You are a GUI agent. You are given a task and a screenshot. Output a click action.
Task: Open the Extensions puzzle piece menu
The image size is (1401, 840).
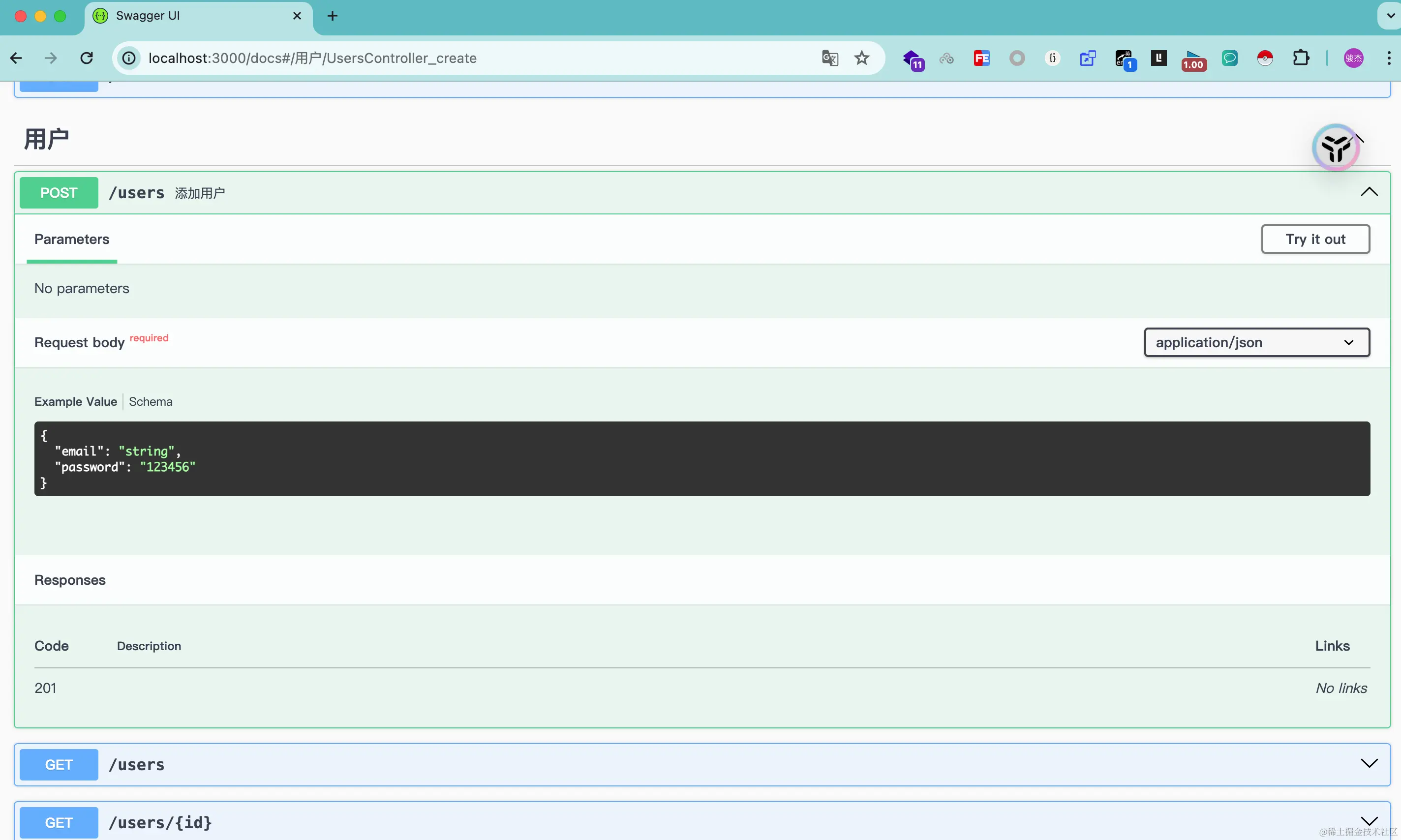[1301, 59]
